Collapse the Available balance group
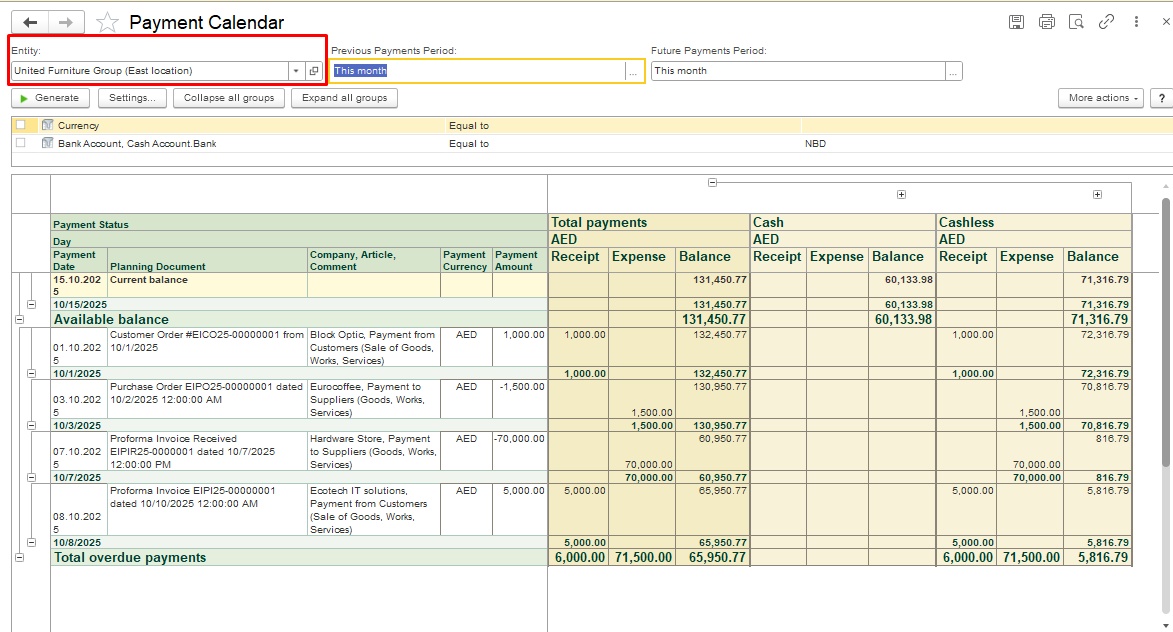The image size is (1173, 632). [19, 319]
